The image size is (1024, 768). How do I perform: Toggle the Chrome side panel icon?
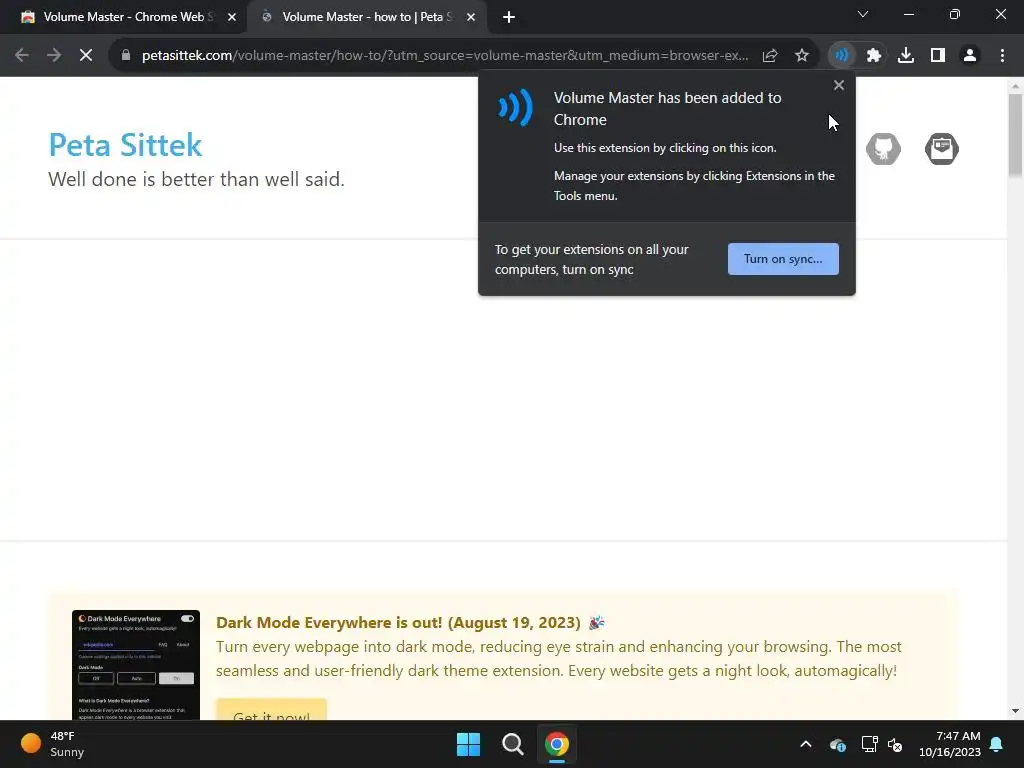coord(938,56)
